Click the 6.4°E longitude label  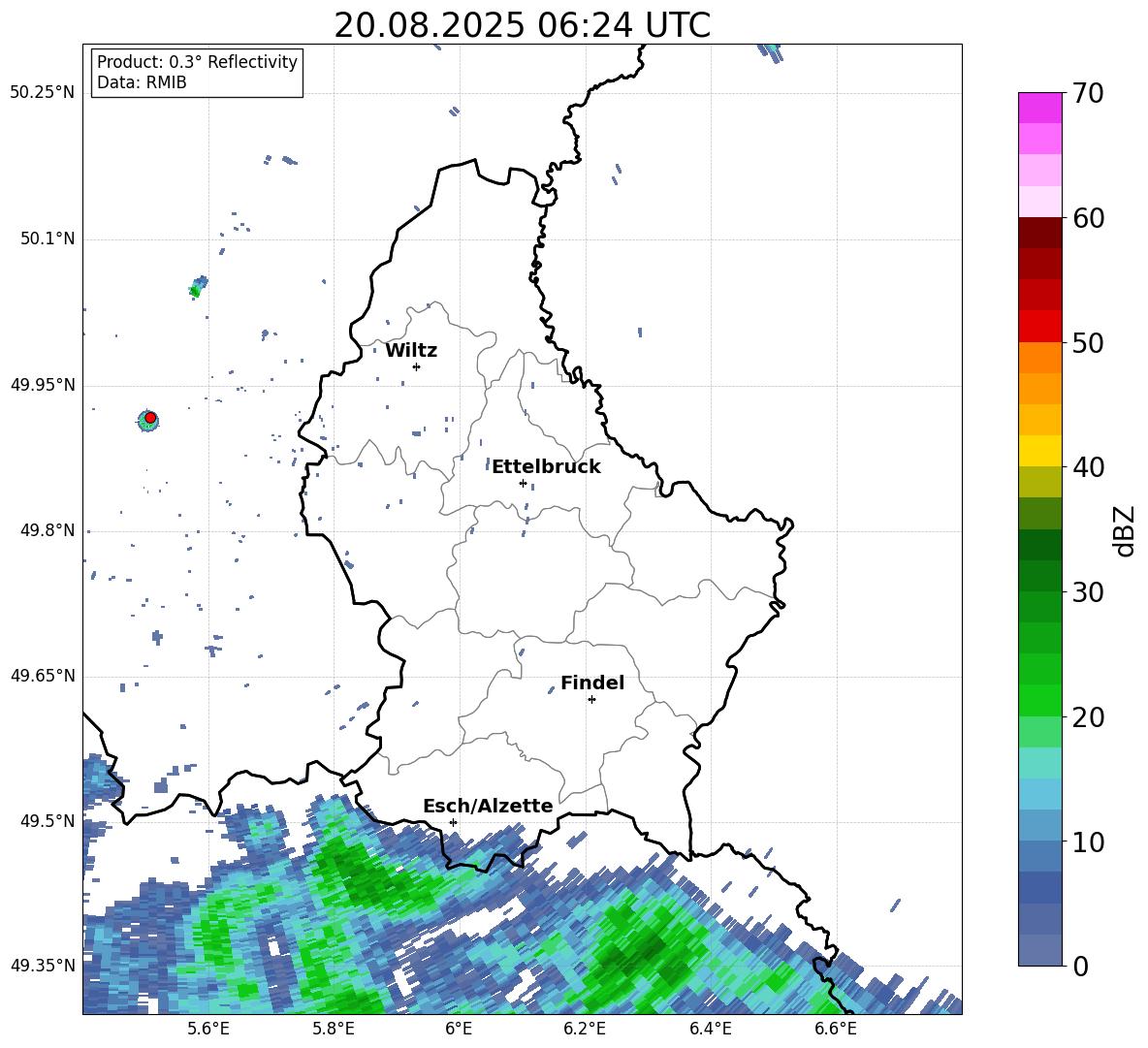point(710,1029)
